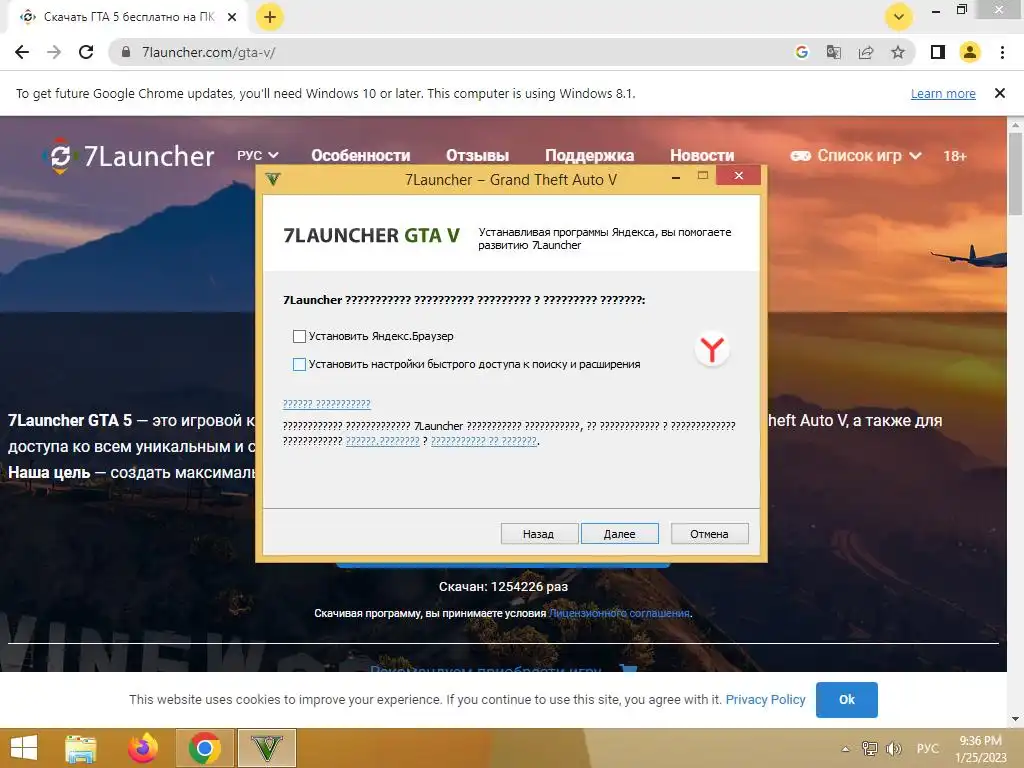Tick the quick access search settings checkbox
Viewport: 1024px width, 768px height.
[x=299, y=364]
